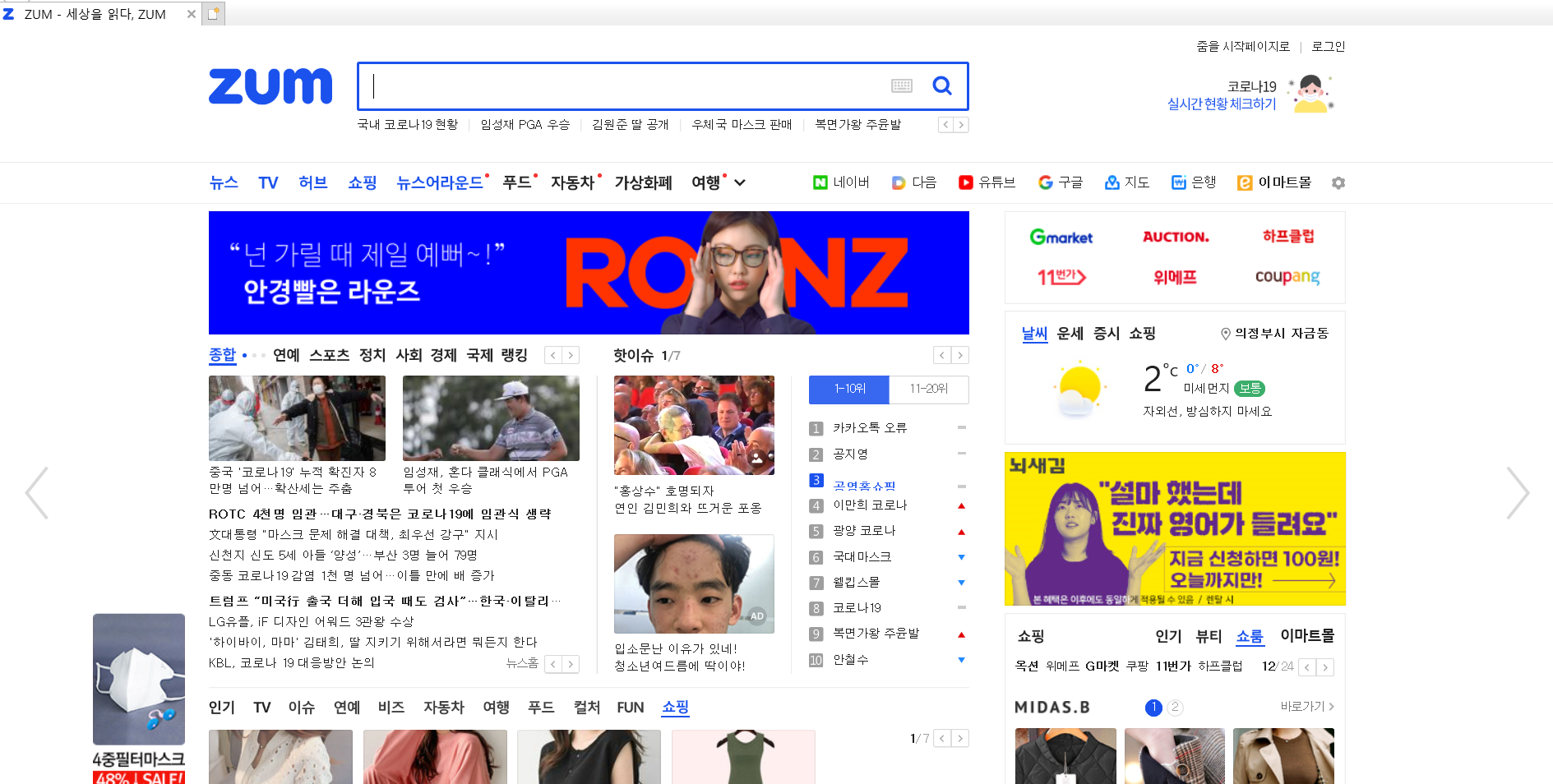This screenshot has width=1553, height=784.
Task: Open the virtual keyboard icon in search box
Action: (902, 85)
